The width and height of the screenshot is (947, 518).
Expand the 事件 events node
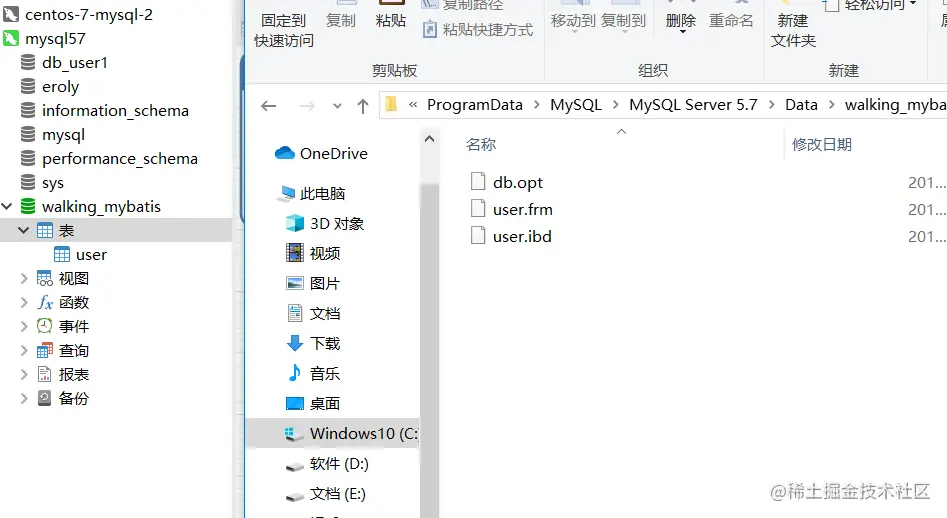pos(24,327)
